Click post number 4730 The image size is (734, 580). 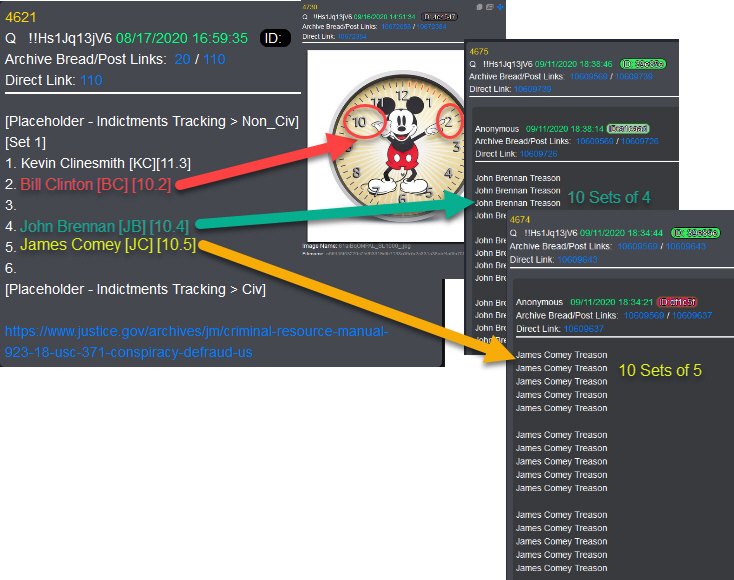pyautogui.click(x=309, y=7)
